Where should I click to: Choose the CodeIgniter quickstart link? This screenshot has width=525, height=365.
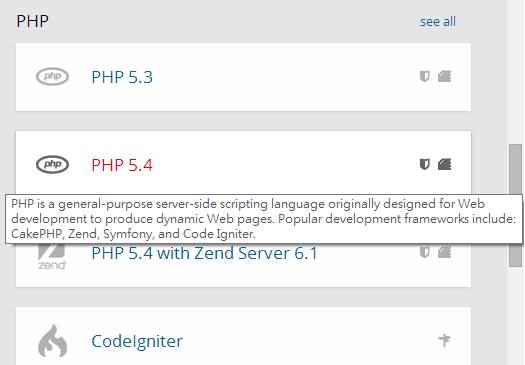point(137,341)
